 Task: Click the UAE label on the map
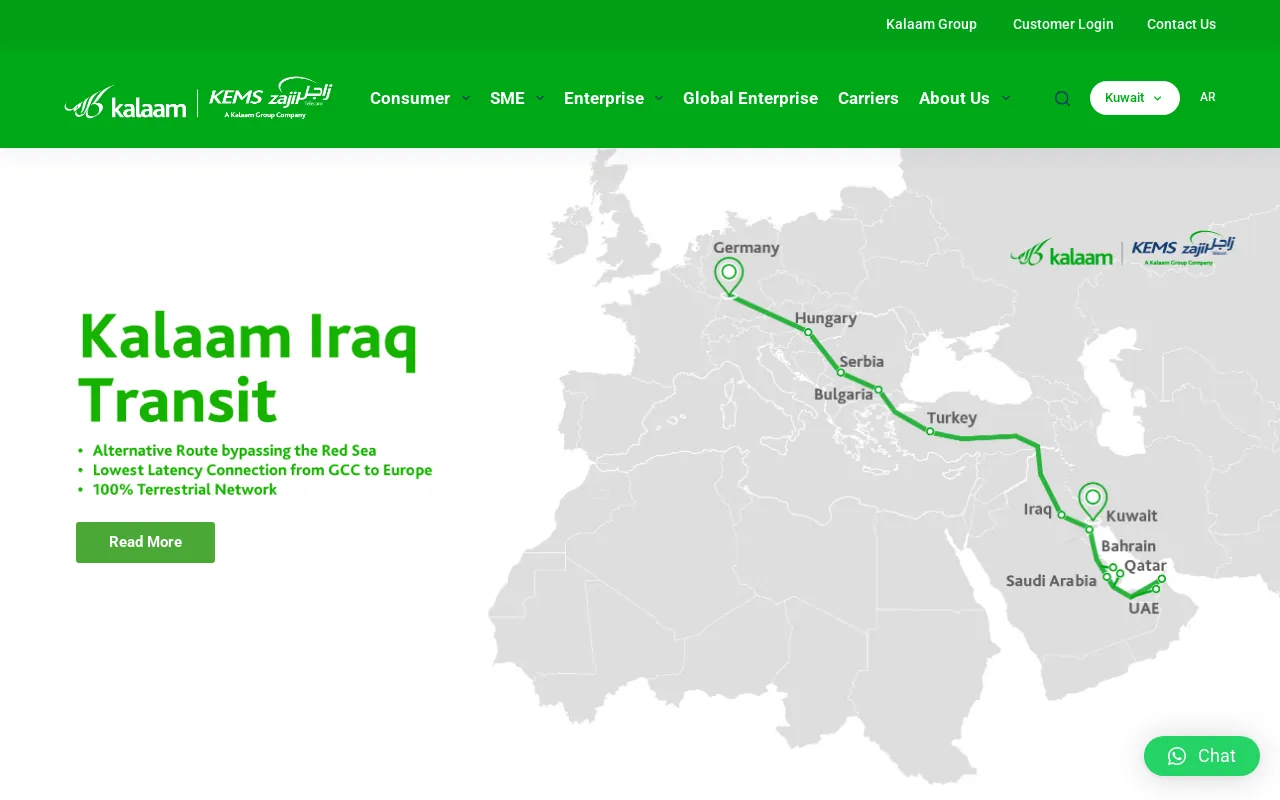pyautogui.click(x=1144, y=608)
